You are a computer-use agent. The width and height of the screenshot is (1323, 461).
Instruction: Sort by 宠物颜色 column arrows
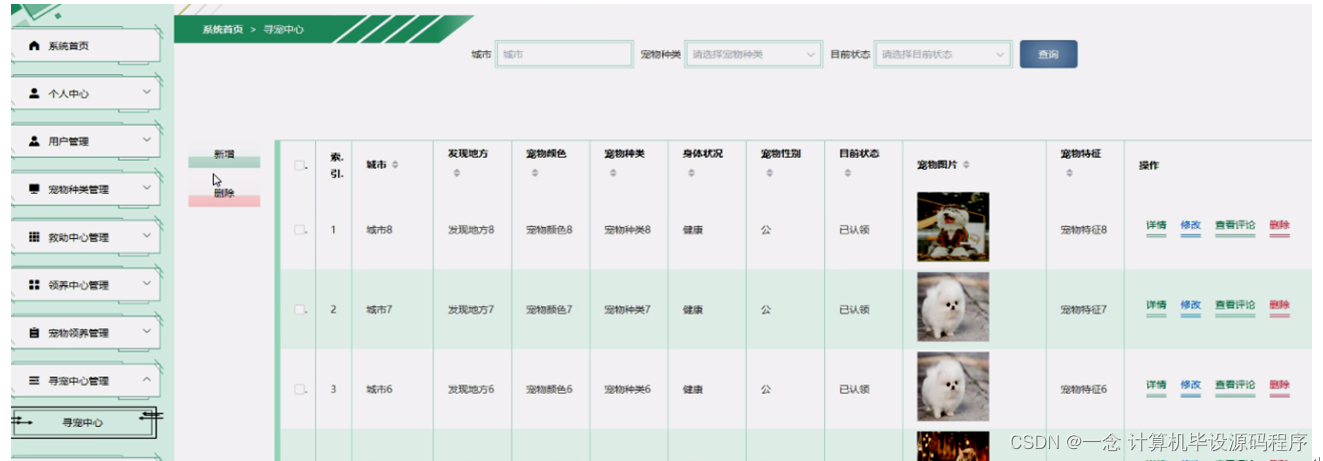pyautogui.click(x=535, y=174)
